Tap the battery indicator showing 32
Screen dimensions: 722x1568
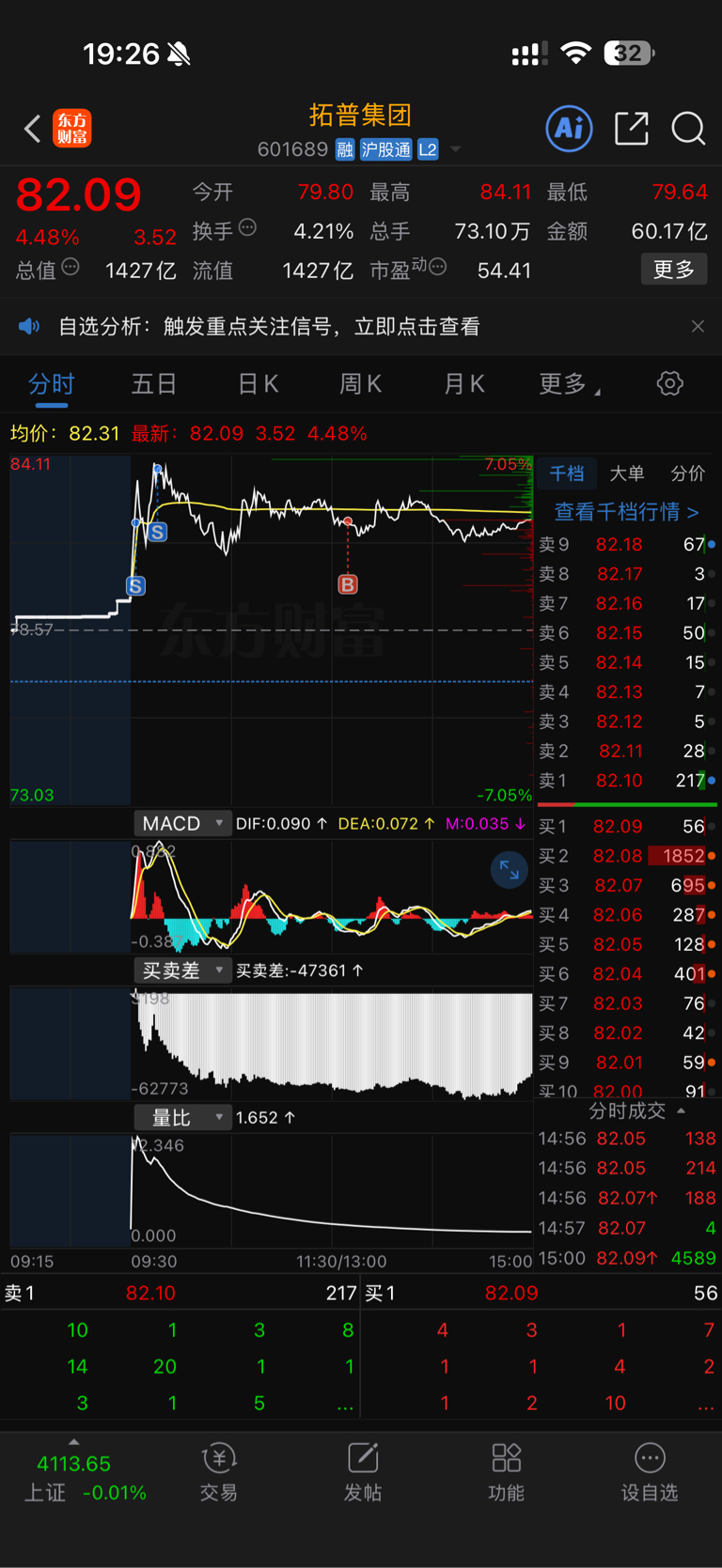629,53
